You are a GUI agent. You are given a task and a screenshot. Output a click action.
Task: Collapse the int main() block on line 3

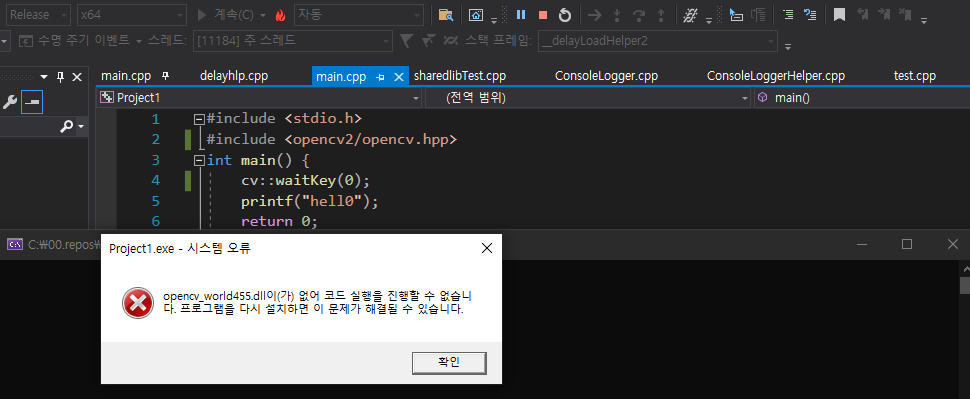[199, 160]
